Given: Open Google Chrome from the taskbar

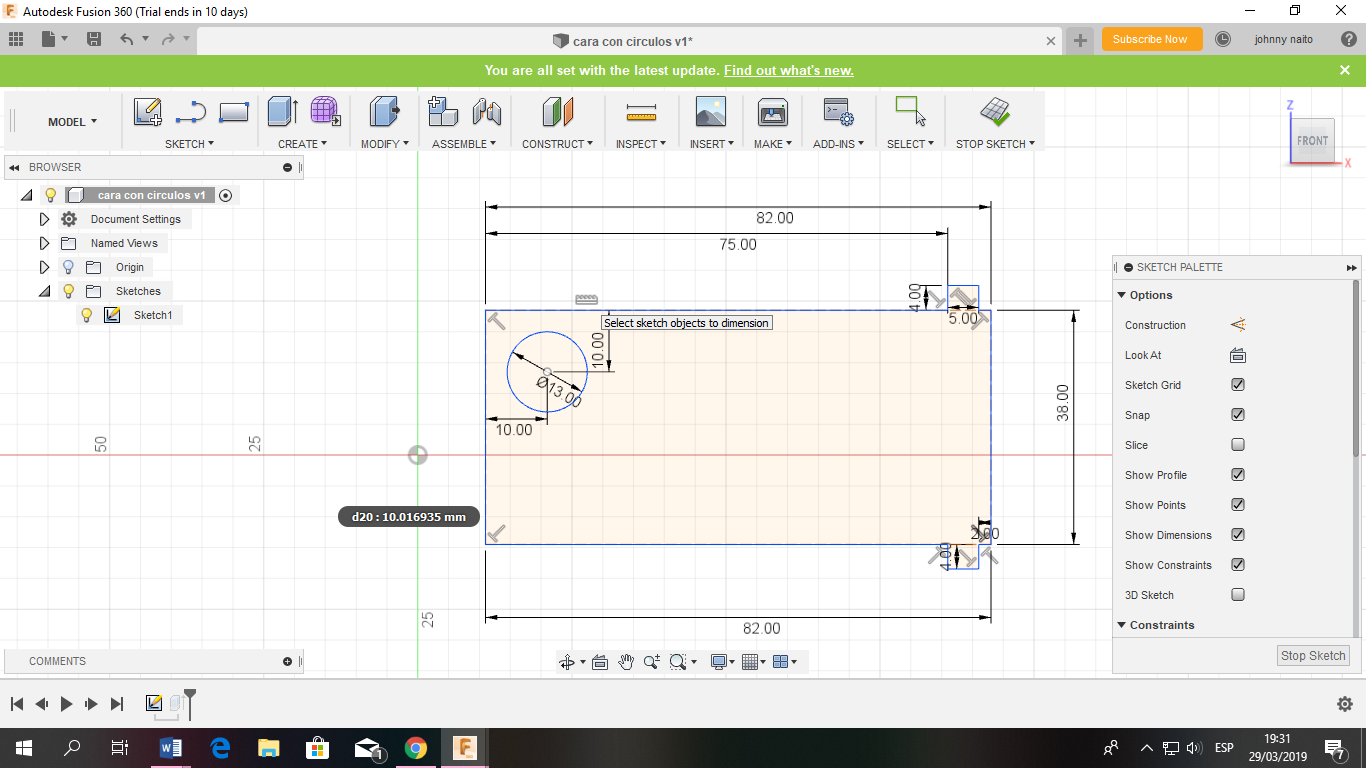Looking at the screenshot, I should point(416,748).
